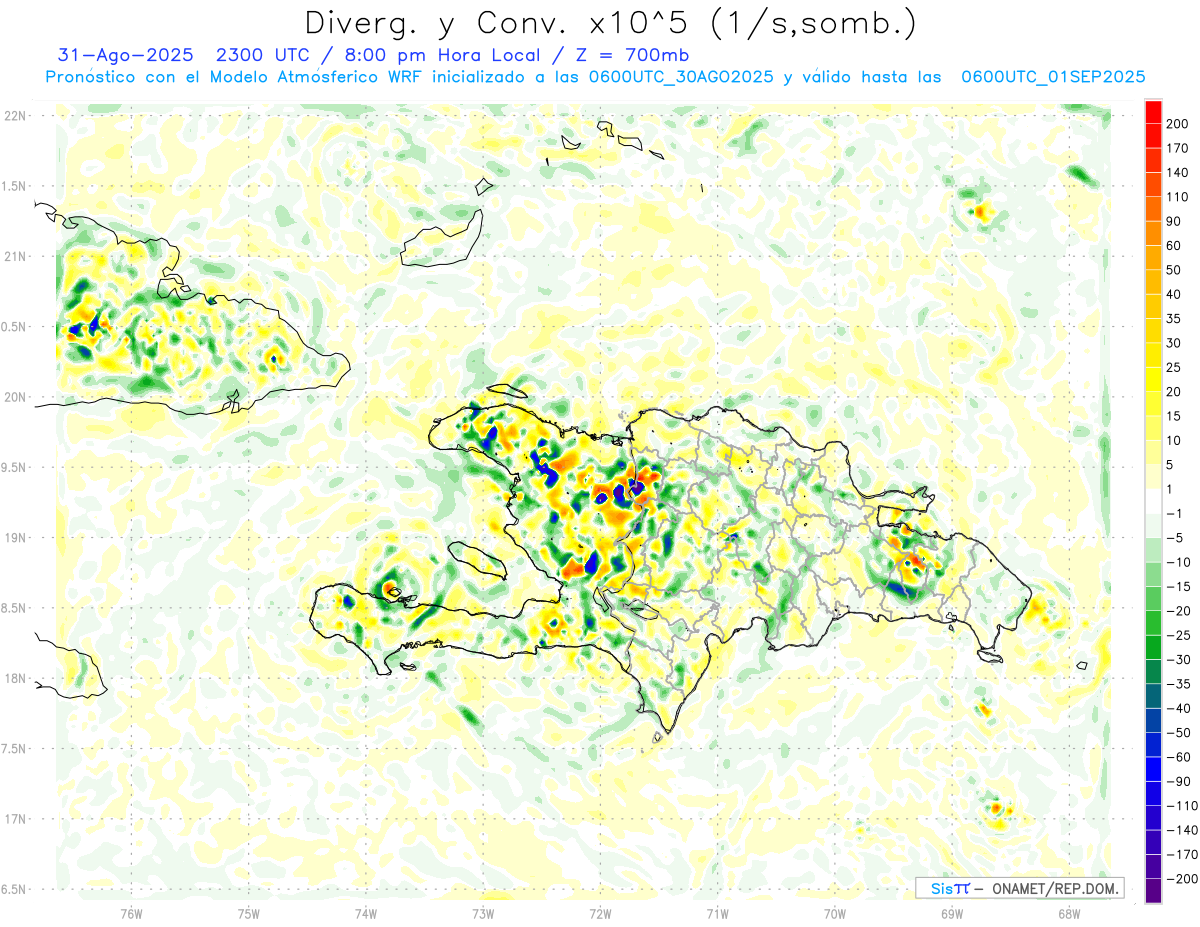Click the '22N' latitude label
Image resolution: width=1200 pixels, height=927 pixels.
click(16, 116)
